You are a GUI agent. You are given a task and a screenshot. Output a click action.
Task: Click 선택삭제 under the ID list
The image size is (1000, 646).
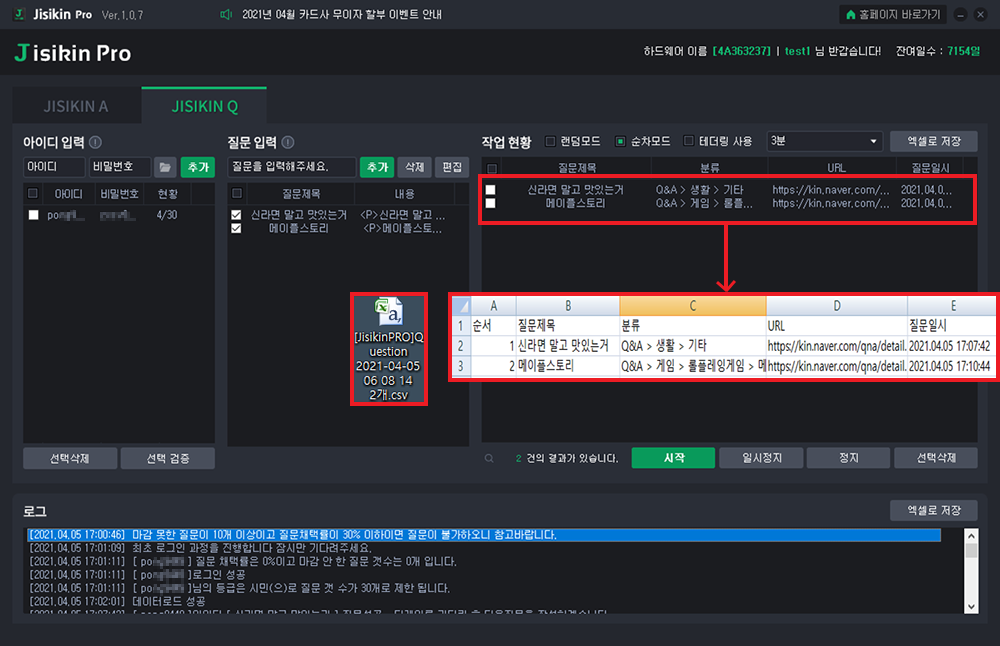click(70, 458)
